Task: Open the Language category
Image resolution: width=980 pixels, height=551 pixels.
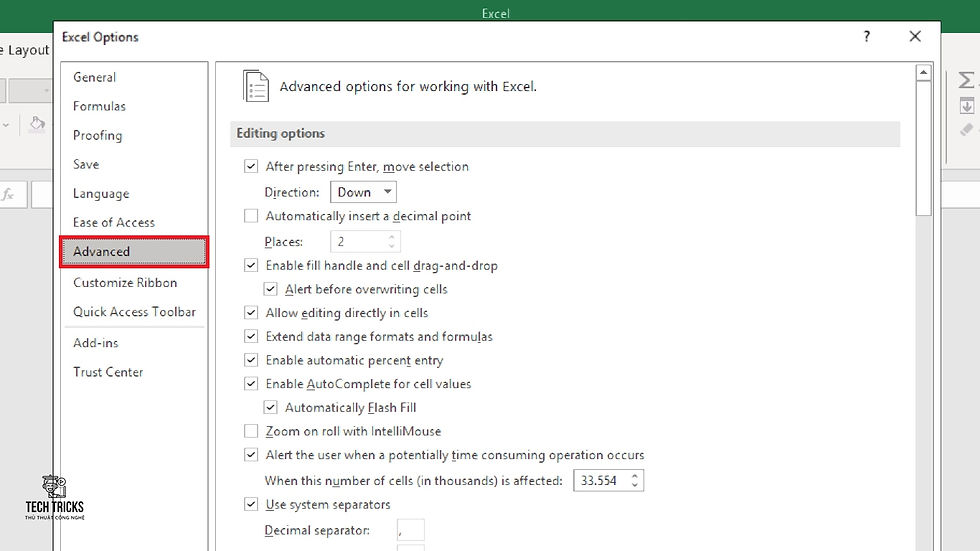Action: coord(101,194)
